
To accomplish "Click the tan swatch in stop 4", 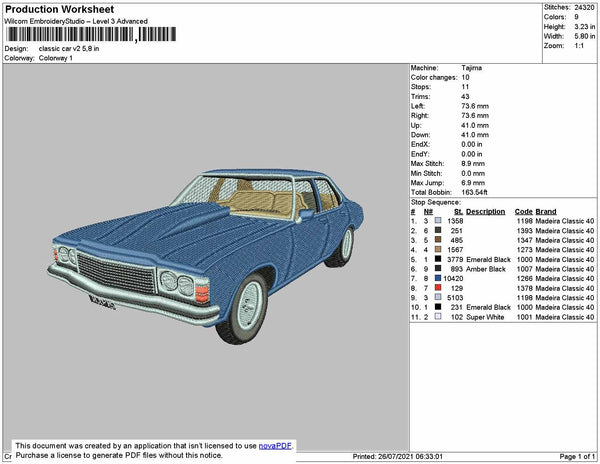I will tap(438, 250).
